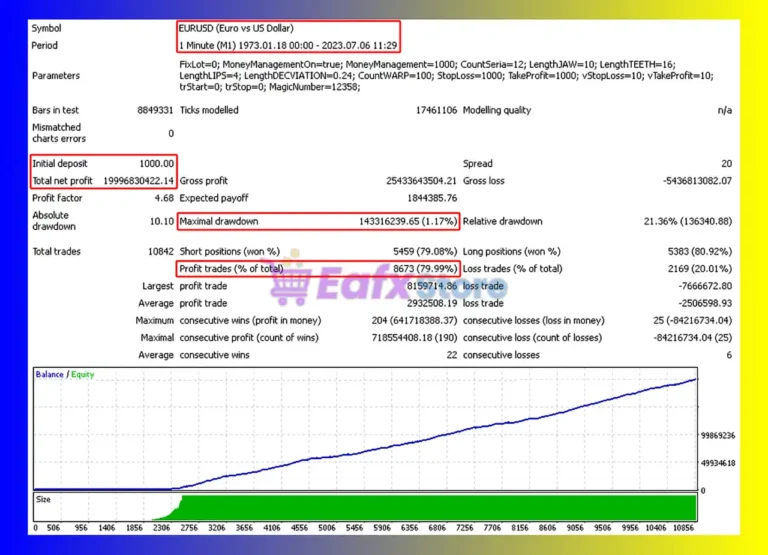Click the Loss trades value 2169 (20.01%)
768x555 pixels.
pyautogui.click(x=700, y=268)
